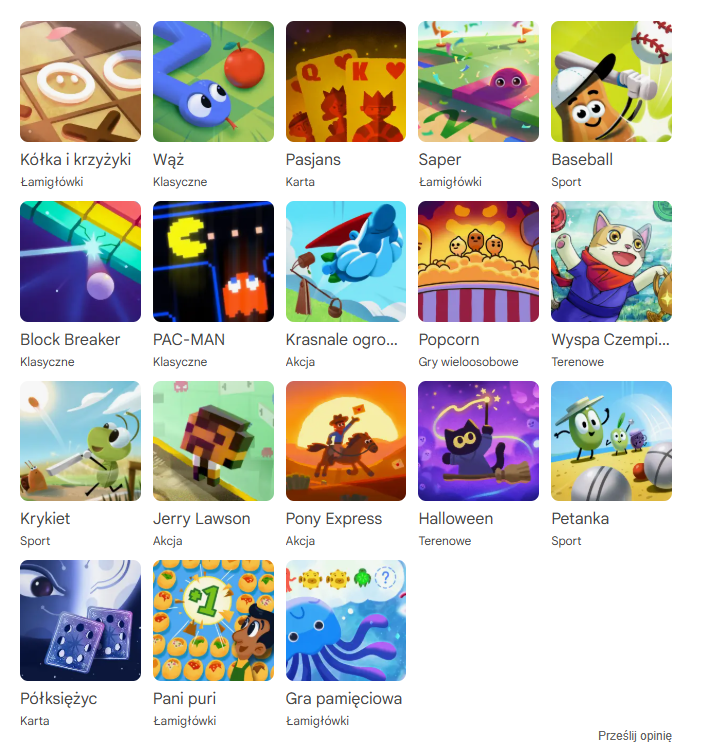Start the Półksiężyc card game tile
The height and width of the screenshot is (745, 718).
pyautogui.click(x=80, y=621)
